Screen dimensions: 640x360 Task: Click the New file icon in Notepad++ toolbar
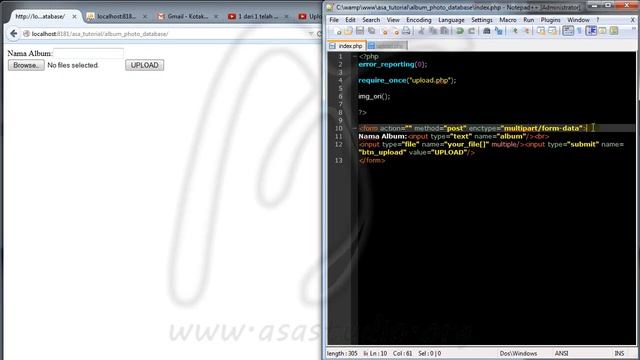tap(338, 31)
